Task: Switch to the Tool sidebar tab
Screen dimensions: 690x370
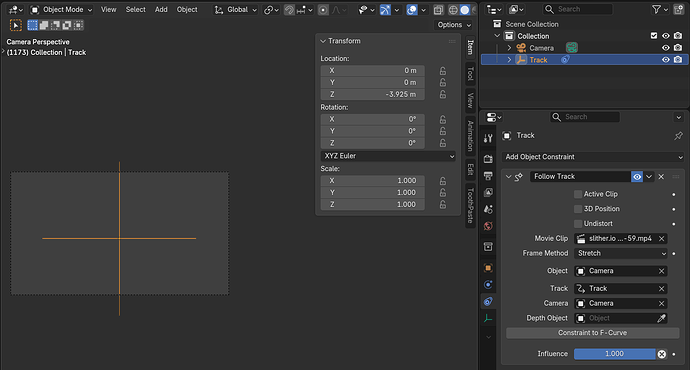Action: point(470,73)
